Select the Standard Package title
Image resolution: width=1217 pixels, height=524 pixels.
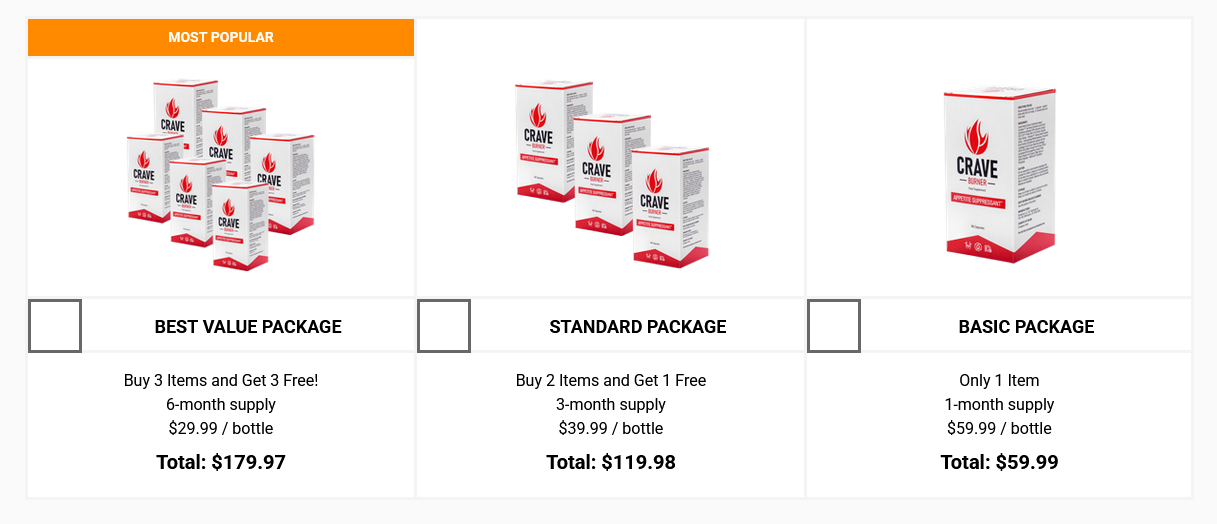pyautogui.click(x=638, y=327)
